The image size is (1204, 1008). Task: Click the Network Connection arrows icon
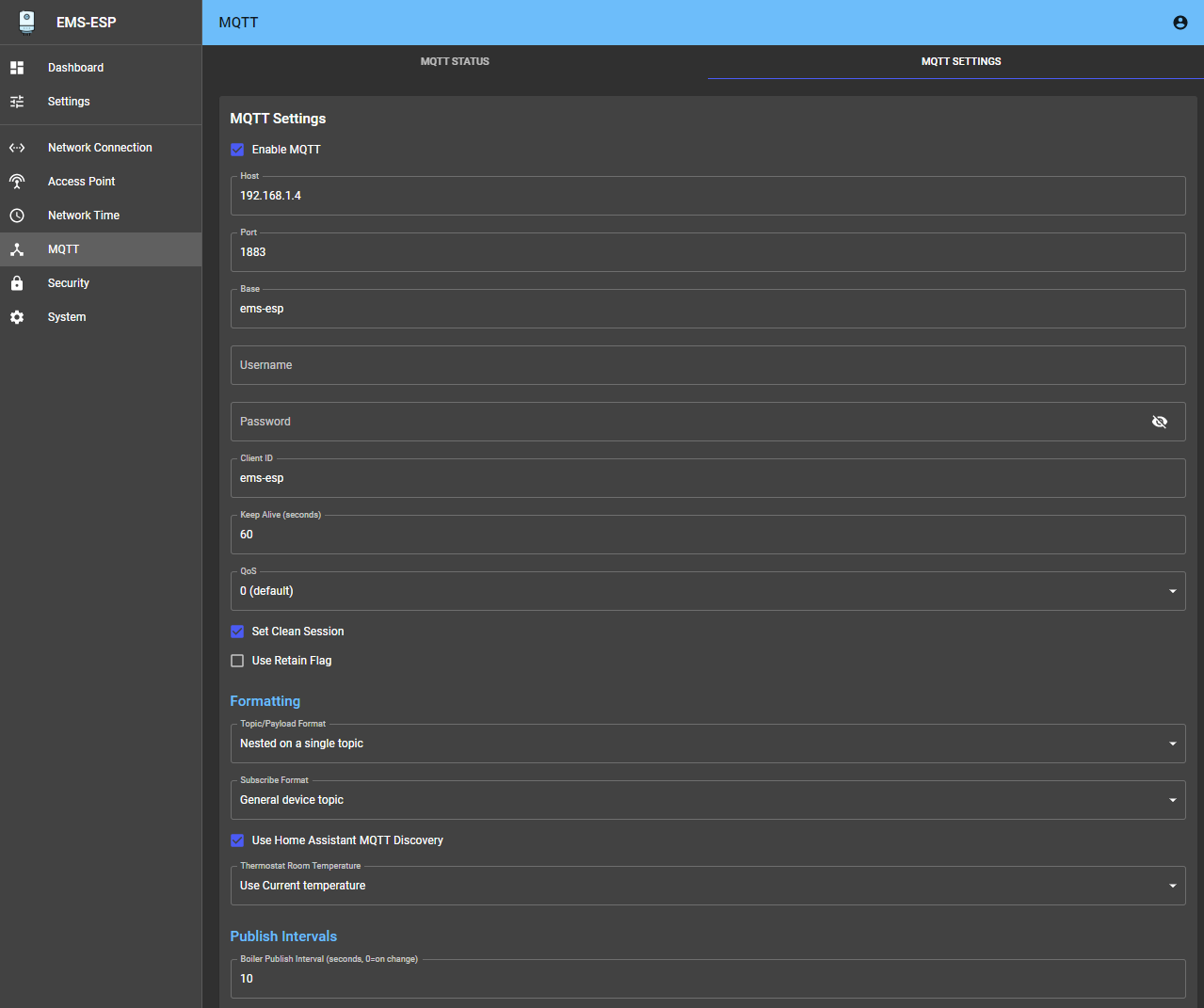coord(17,148)
